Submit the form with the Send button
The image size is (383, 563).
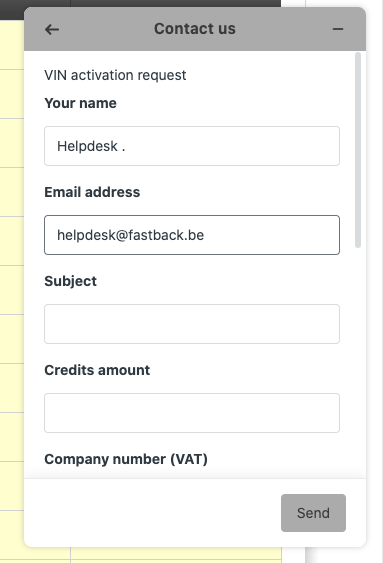click(313, 513)
